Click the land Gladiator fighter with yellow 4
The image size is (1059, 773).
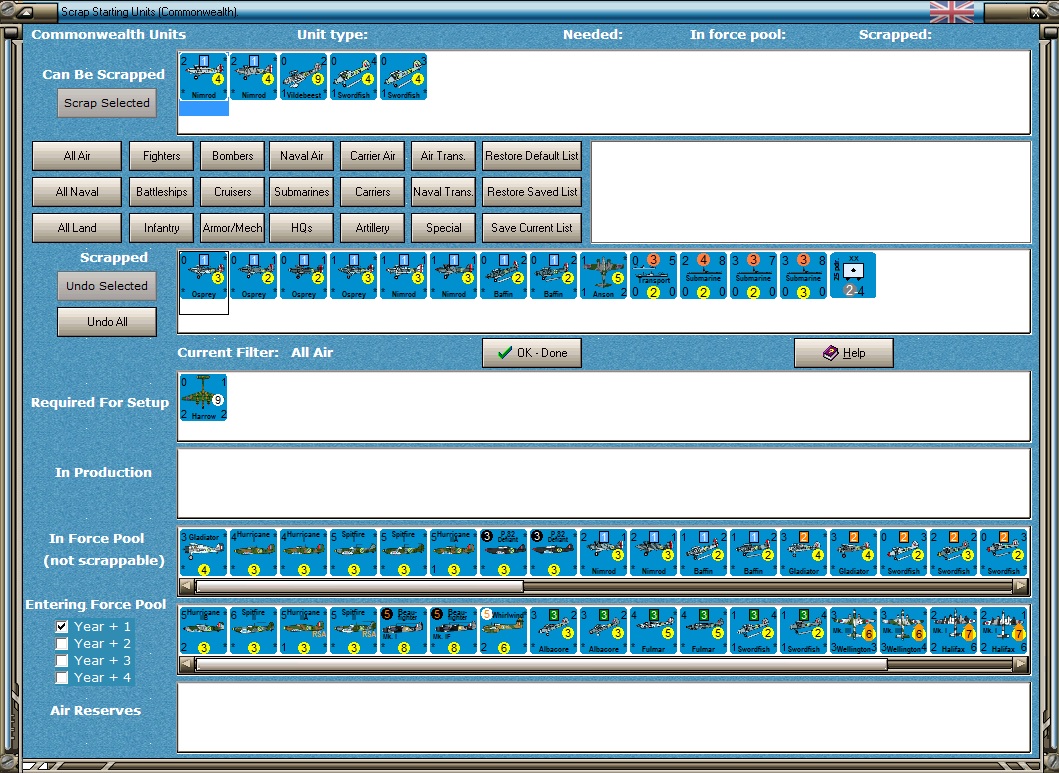pos(203,552)
